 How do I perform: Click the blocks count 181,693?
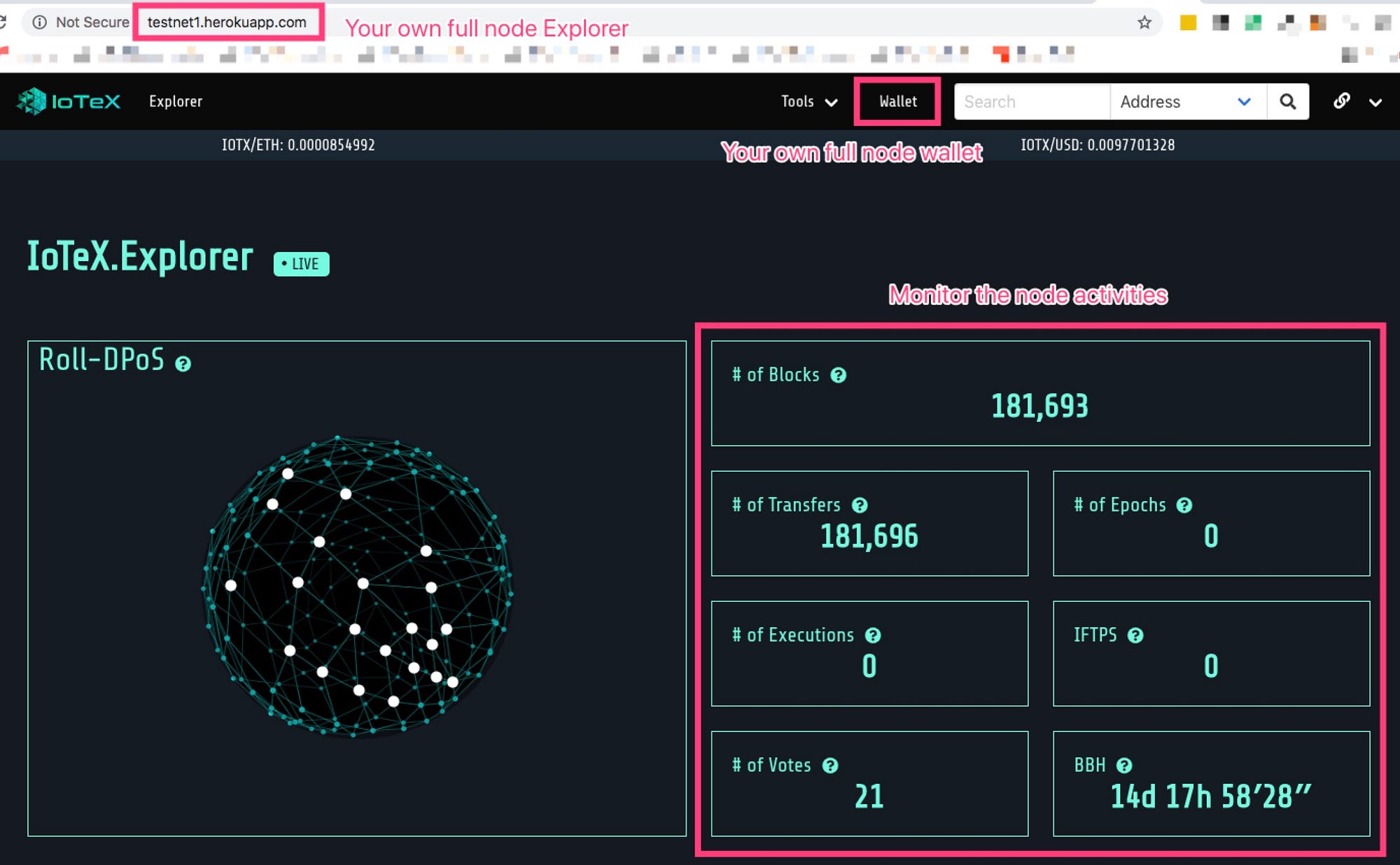1039,406
